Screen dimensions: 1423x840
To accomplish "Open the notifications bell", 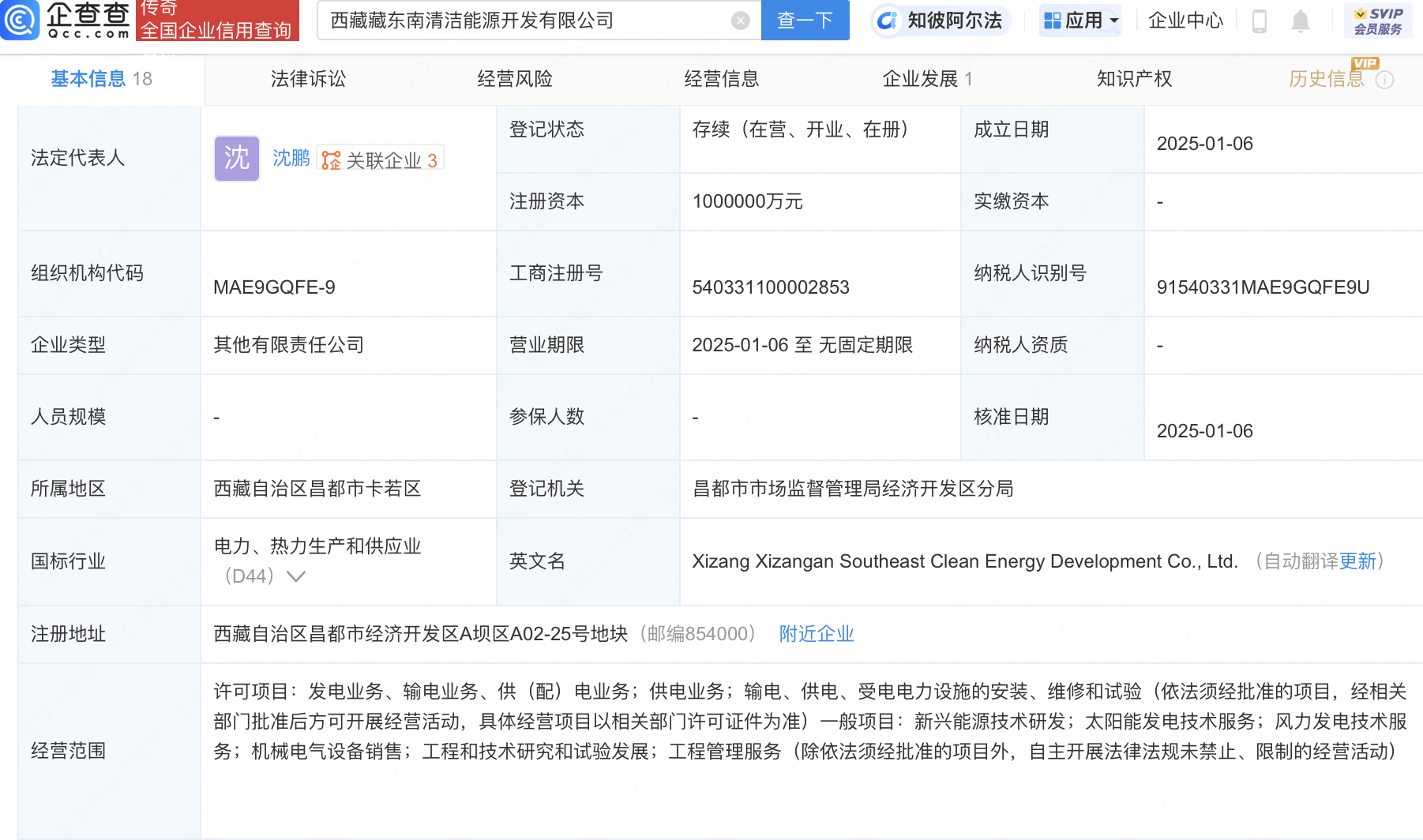I will [1300, 21].
